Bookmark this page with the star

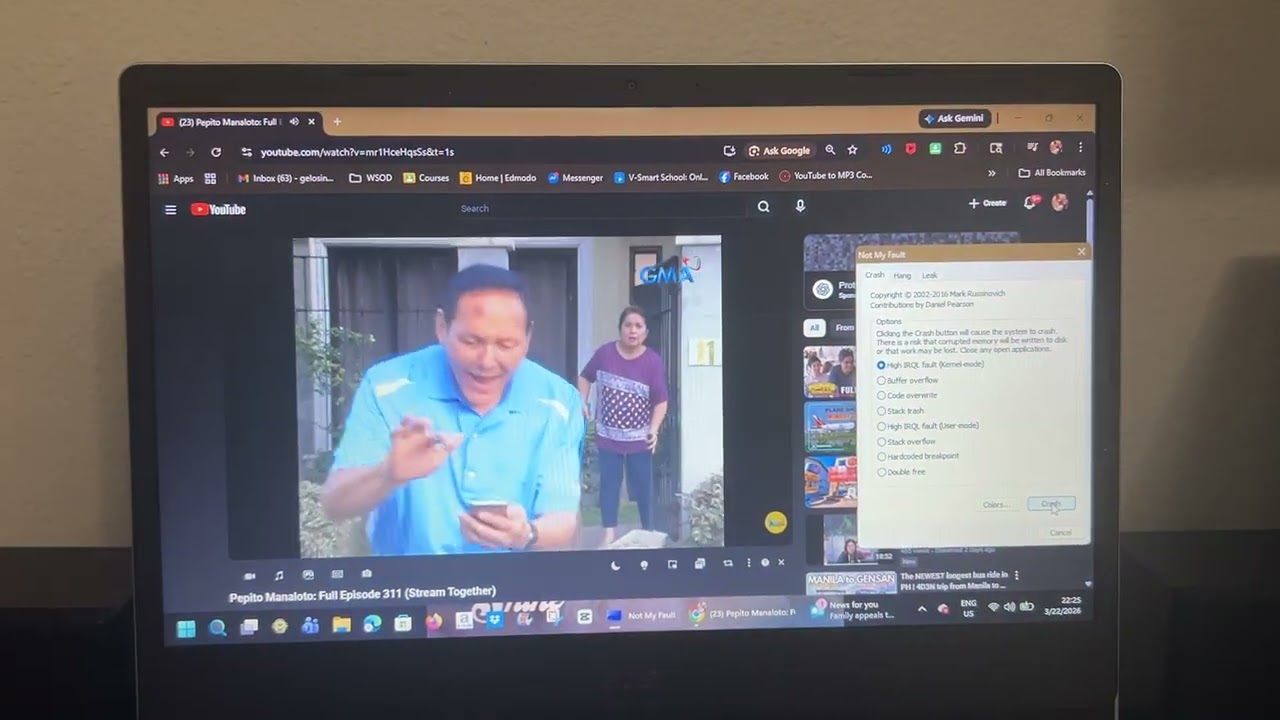click(x=852, y=150)
